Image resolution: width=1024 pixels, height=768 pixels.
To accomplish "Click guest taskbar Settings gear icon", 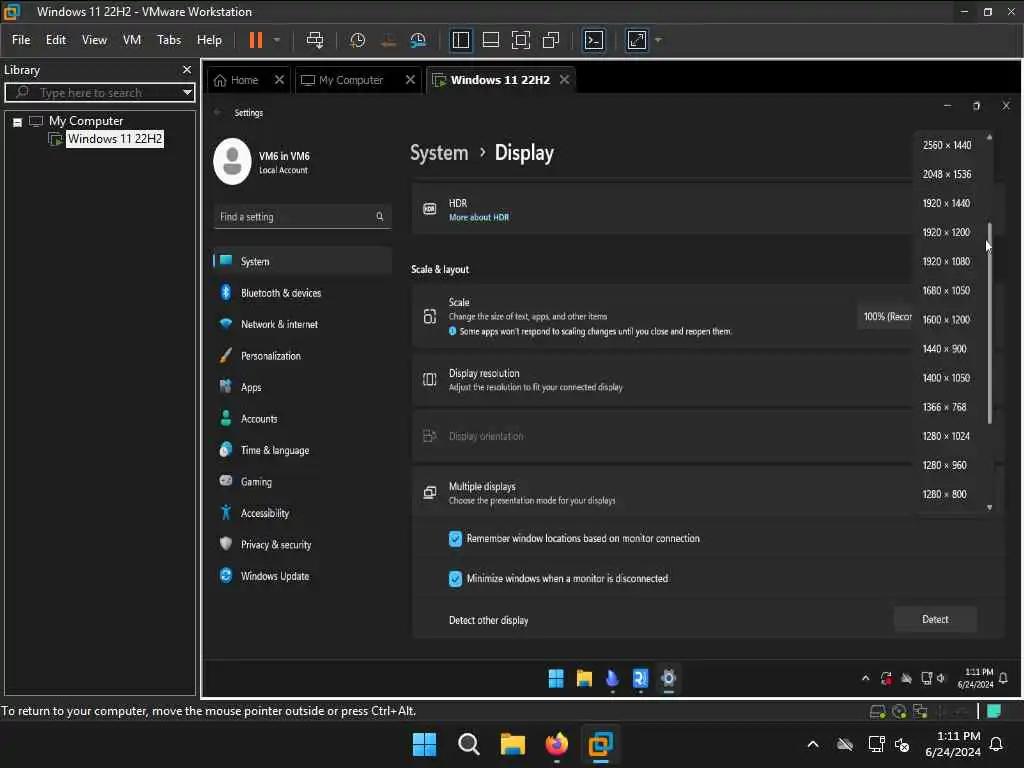I will coord(668,678).
